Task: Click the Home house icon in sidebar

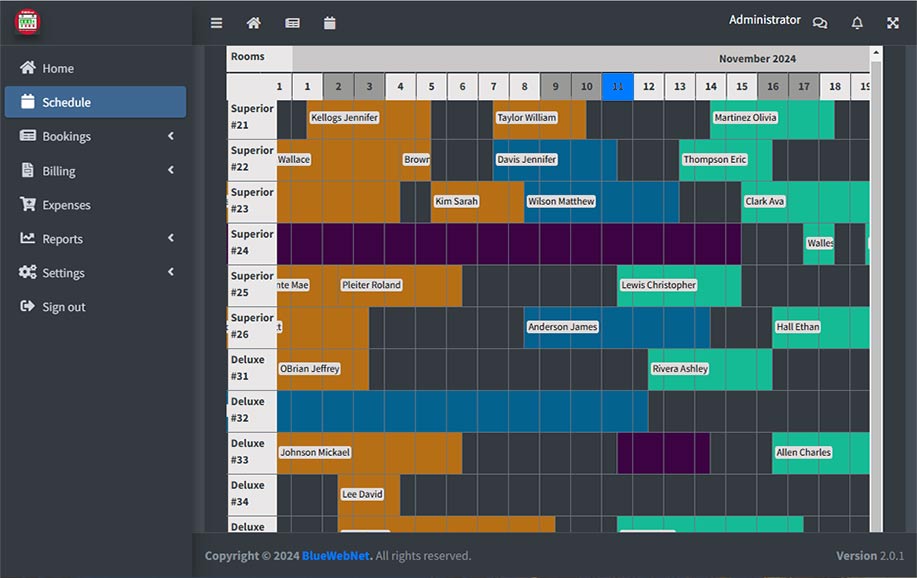Action: tap(27, 67)
